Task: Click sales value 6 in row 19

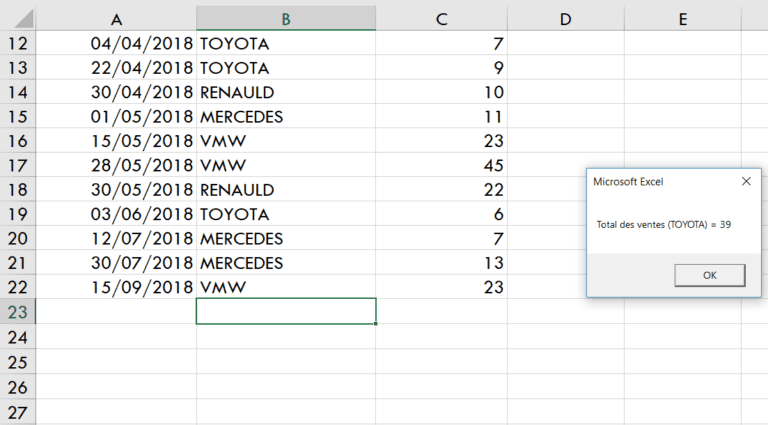Action: (x=441, y=214)
